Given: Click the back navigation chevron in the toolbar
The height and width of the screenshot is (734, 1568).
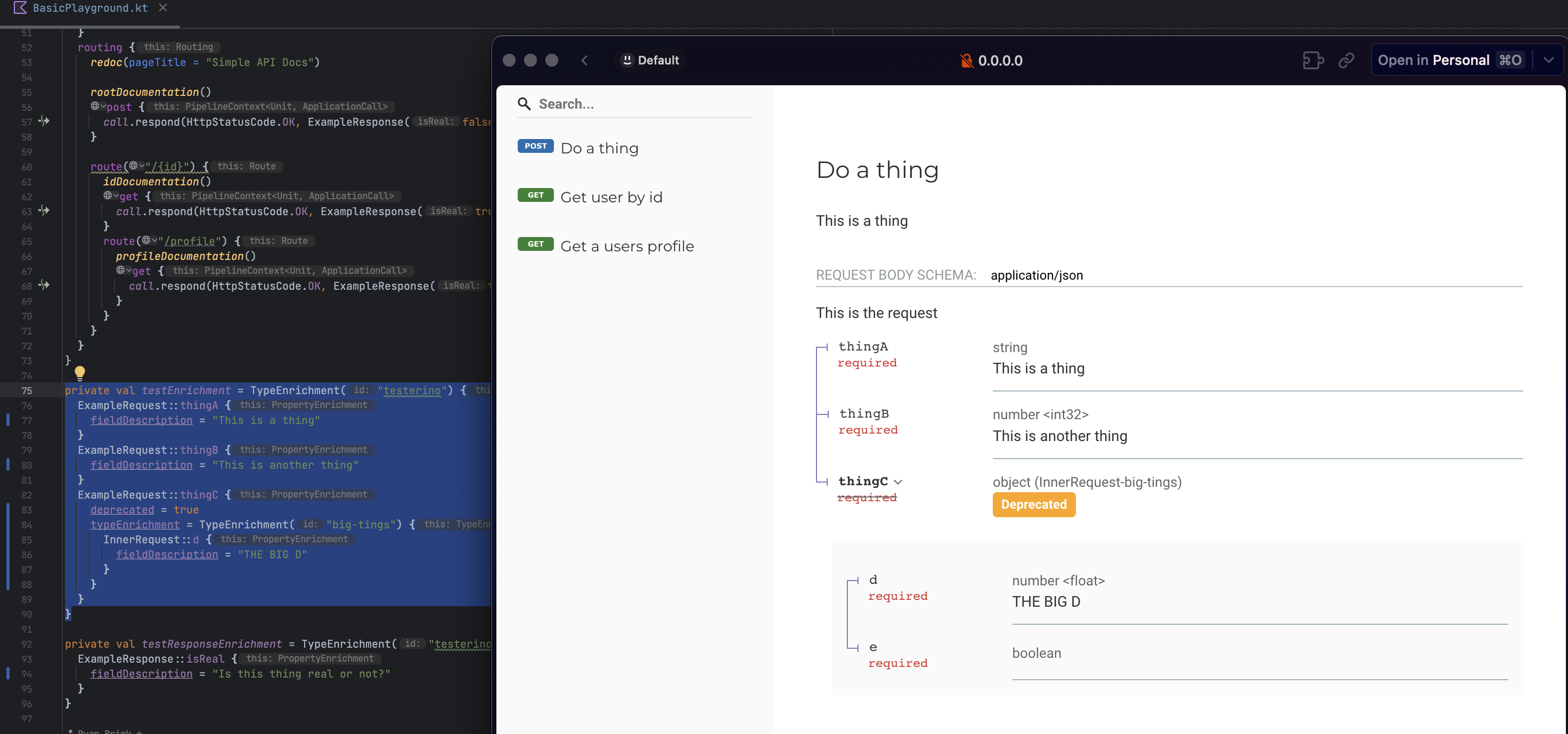Looking at the screenshot, I should point(584,60).
